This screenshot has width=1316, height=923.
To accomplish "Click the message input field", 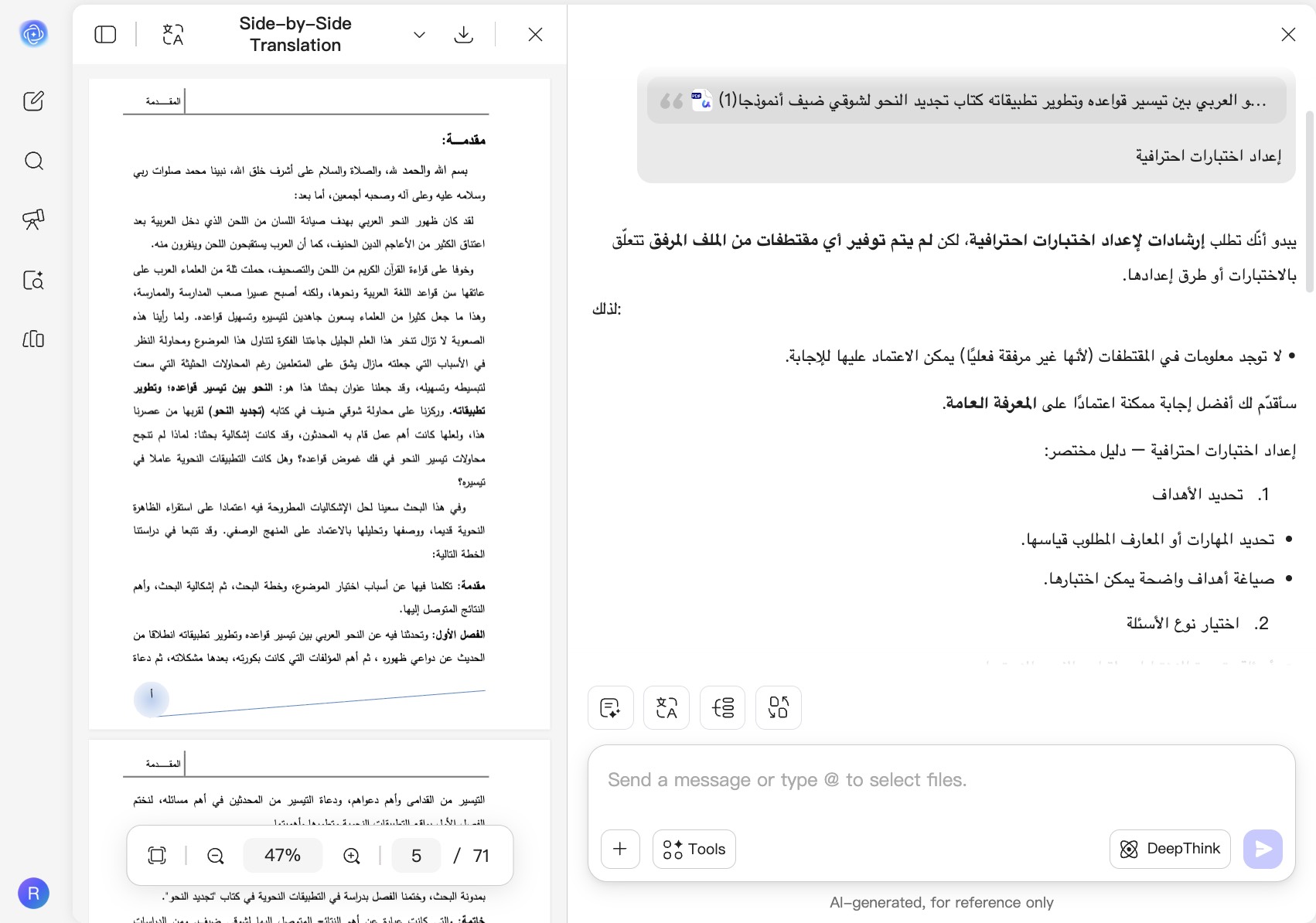I will tap(941, 781).
